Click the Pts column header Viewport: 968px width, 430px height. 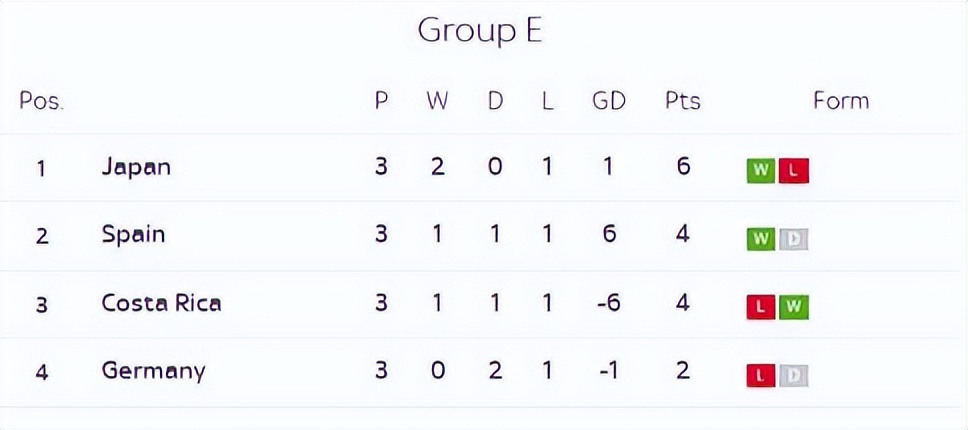[682, 101]
